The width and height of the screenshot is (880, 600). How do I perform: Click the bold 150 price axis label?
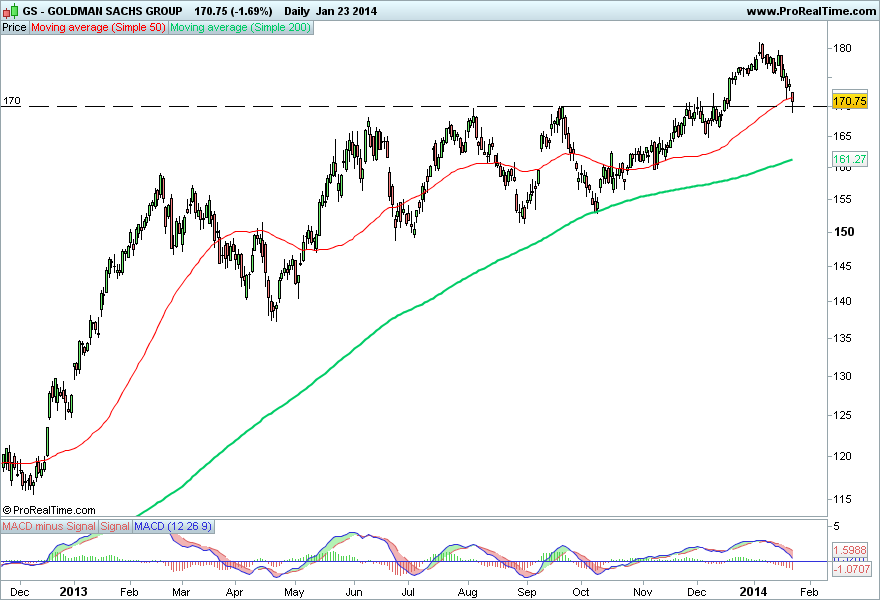pos(844,232)
